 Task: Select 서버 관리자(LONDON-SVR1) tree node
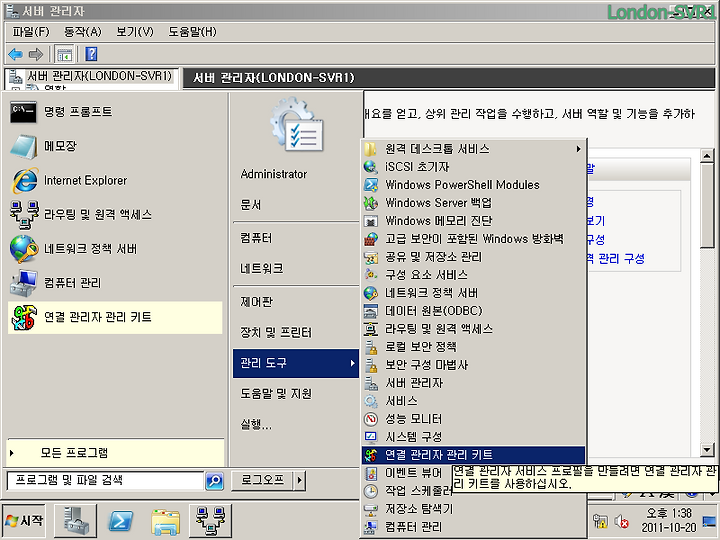(x=99, y=76)
